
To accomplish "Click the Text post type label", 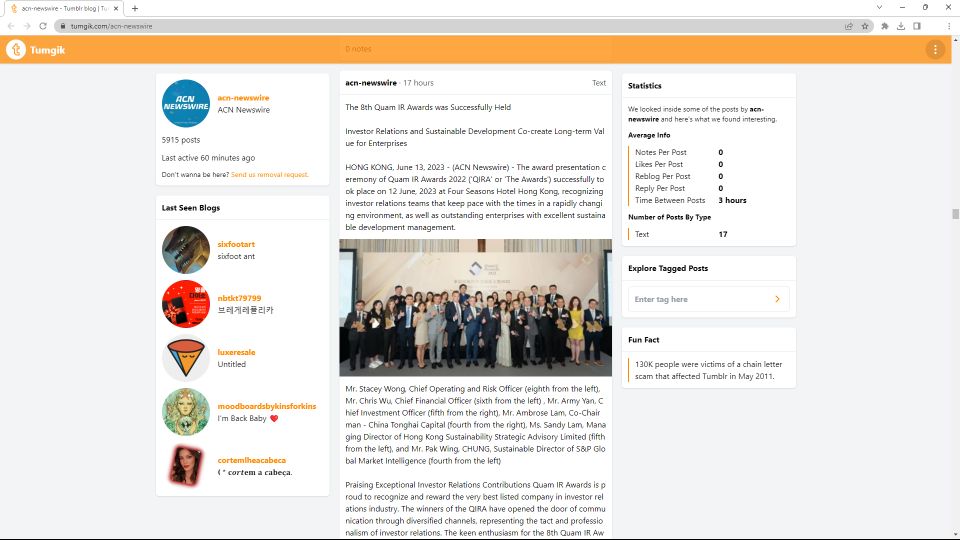I will click(599, 83).
